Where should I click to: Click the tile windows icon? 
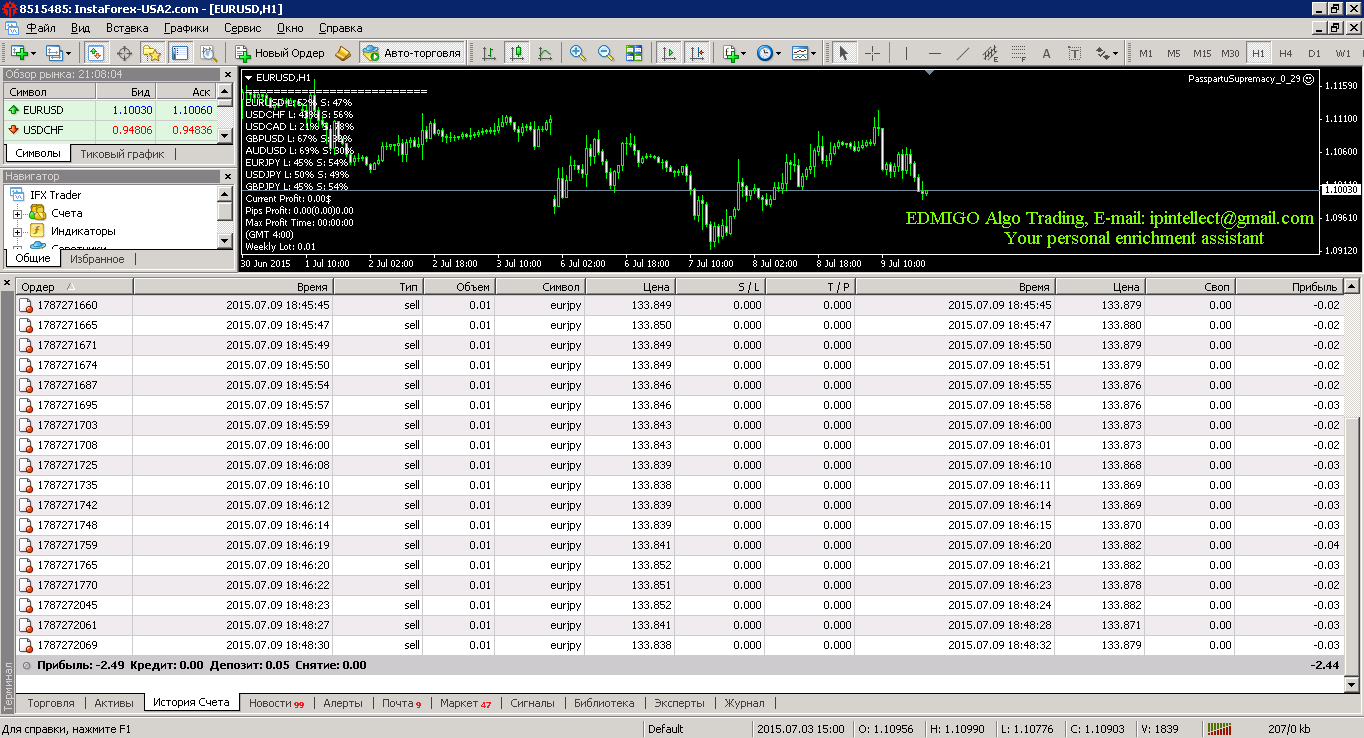pos(634,53)
